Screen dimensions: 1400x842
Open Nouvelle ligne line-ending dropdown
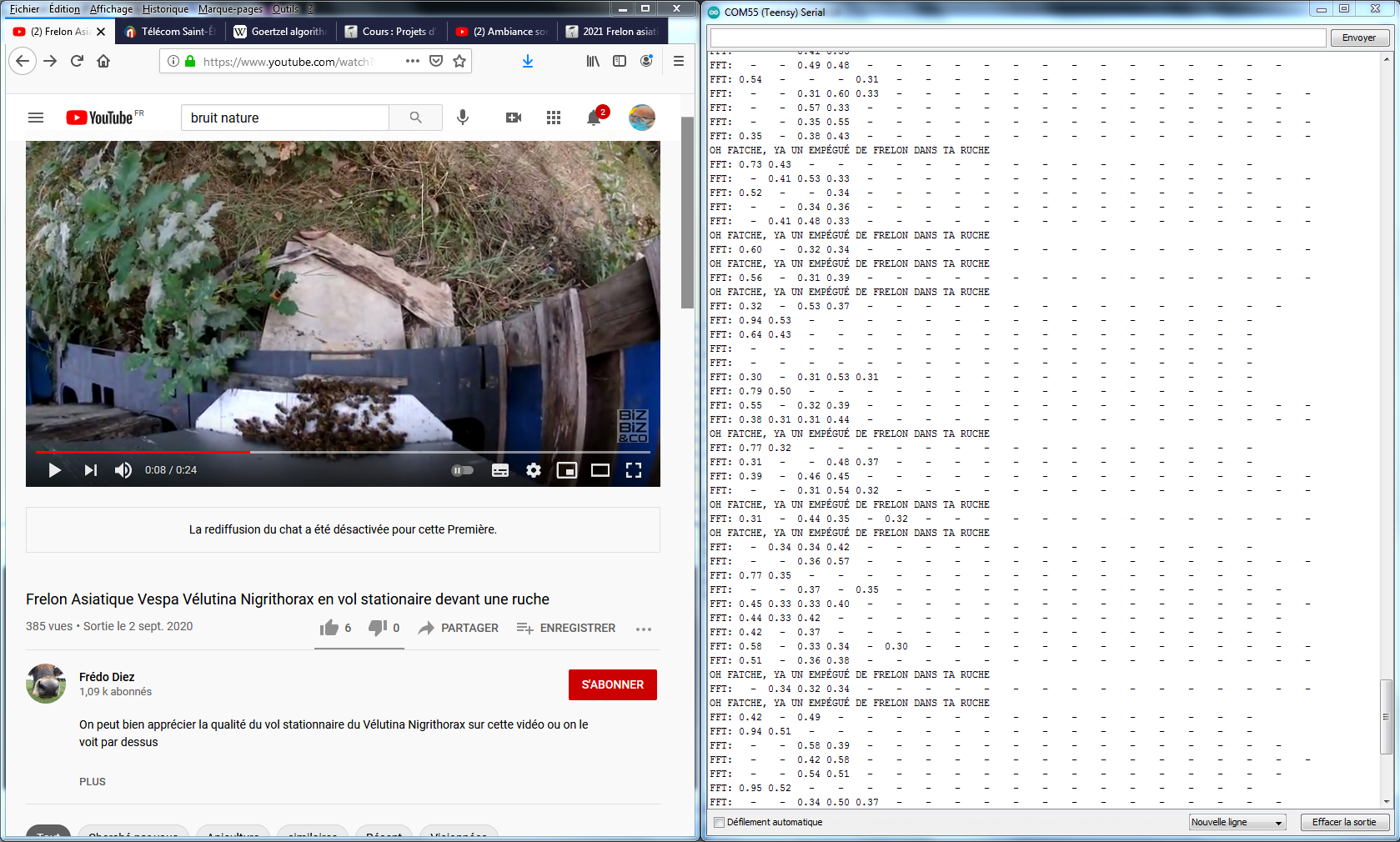(x=1237, y=822)
